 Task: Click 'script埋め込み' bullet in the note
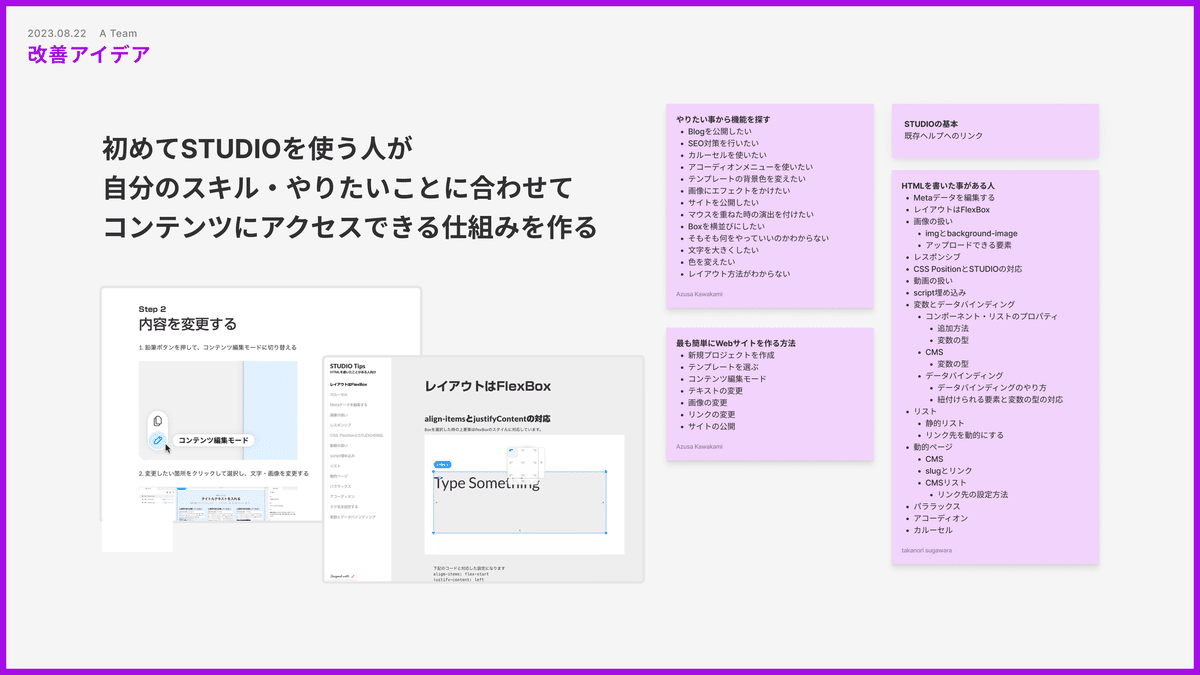pyautogui.click(x=940, y=292)
